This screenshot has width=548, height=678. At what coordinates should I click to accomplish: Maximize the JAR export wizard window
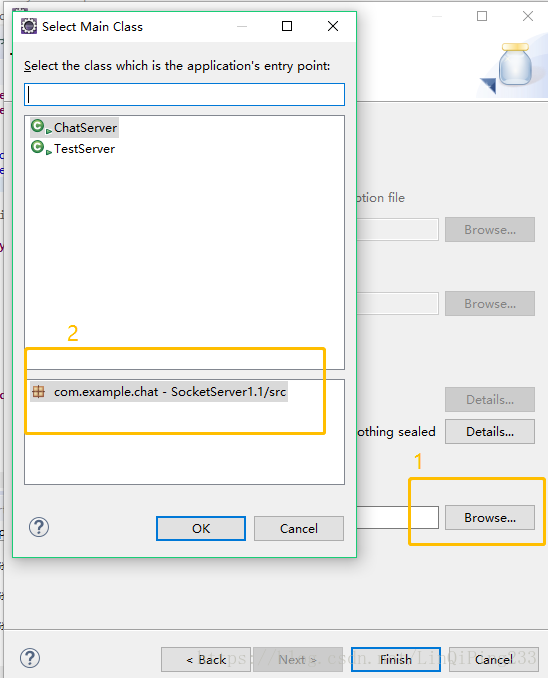[x=482, y=16]
